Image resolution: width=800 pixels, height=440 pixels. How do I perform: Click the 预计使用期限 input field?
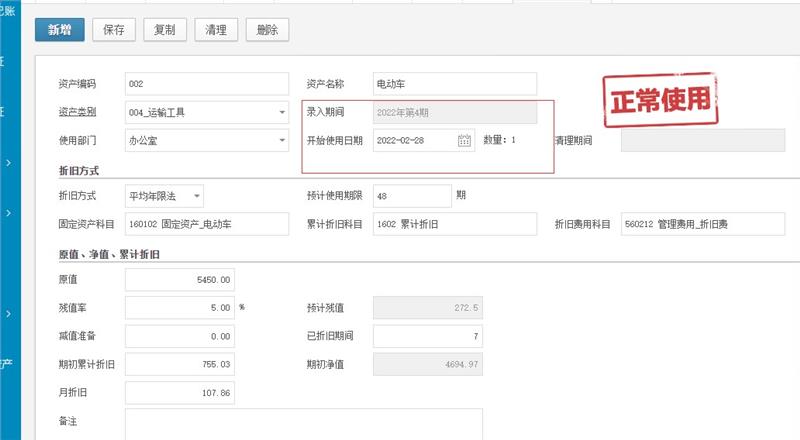pyautogui.click(x=411, y=195)
